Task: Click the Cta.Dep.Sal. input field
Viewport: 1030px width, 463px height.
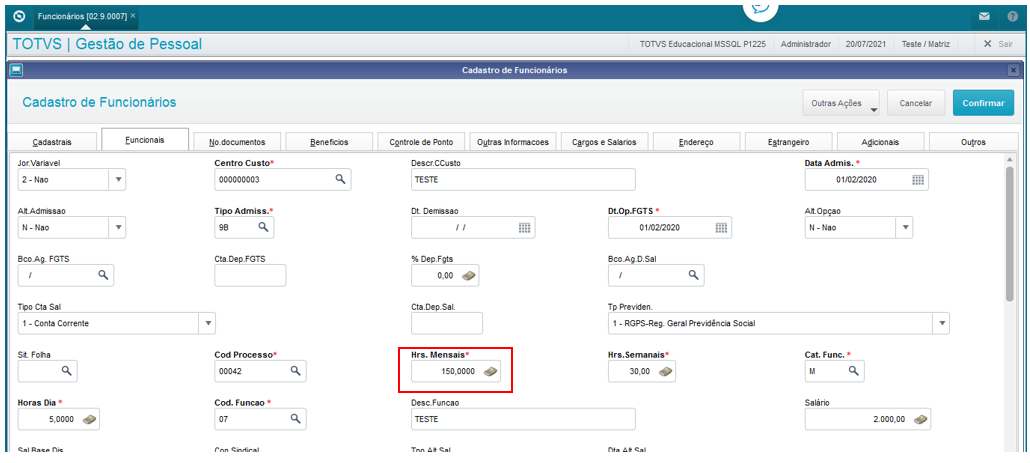Action: (x=447, y=323)
